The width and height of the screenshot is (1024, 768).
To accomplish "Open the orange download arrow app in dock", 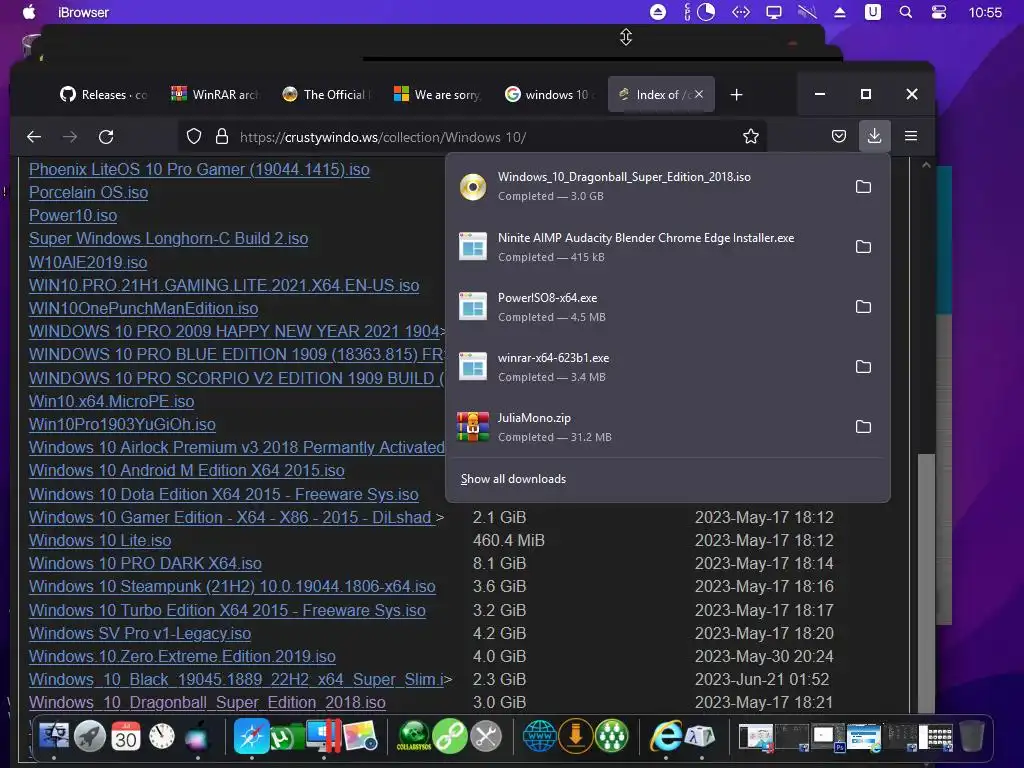I will click(x=575, y=736).
